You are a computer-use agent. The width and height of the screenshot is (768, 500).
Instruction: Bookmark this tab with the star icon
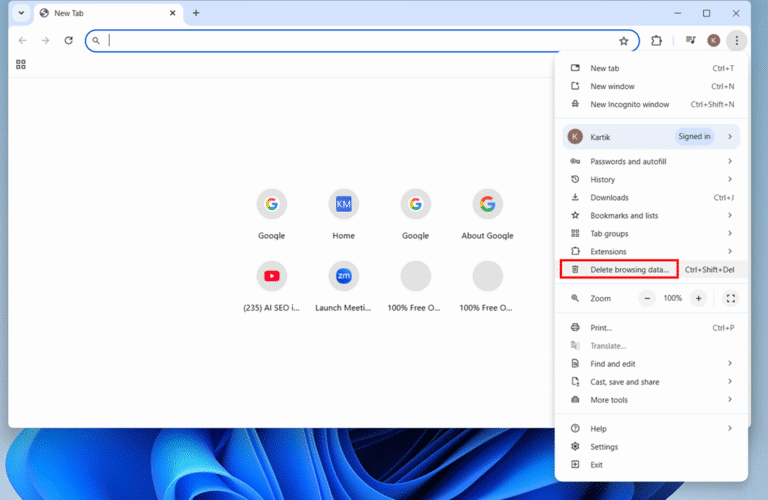(x=624, y=41)
